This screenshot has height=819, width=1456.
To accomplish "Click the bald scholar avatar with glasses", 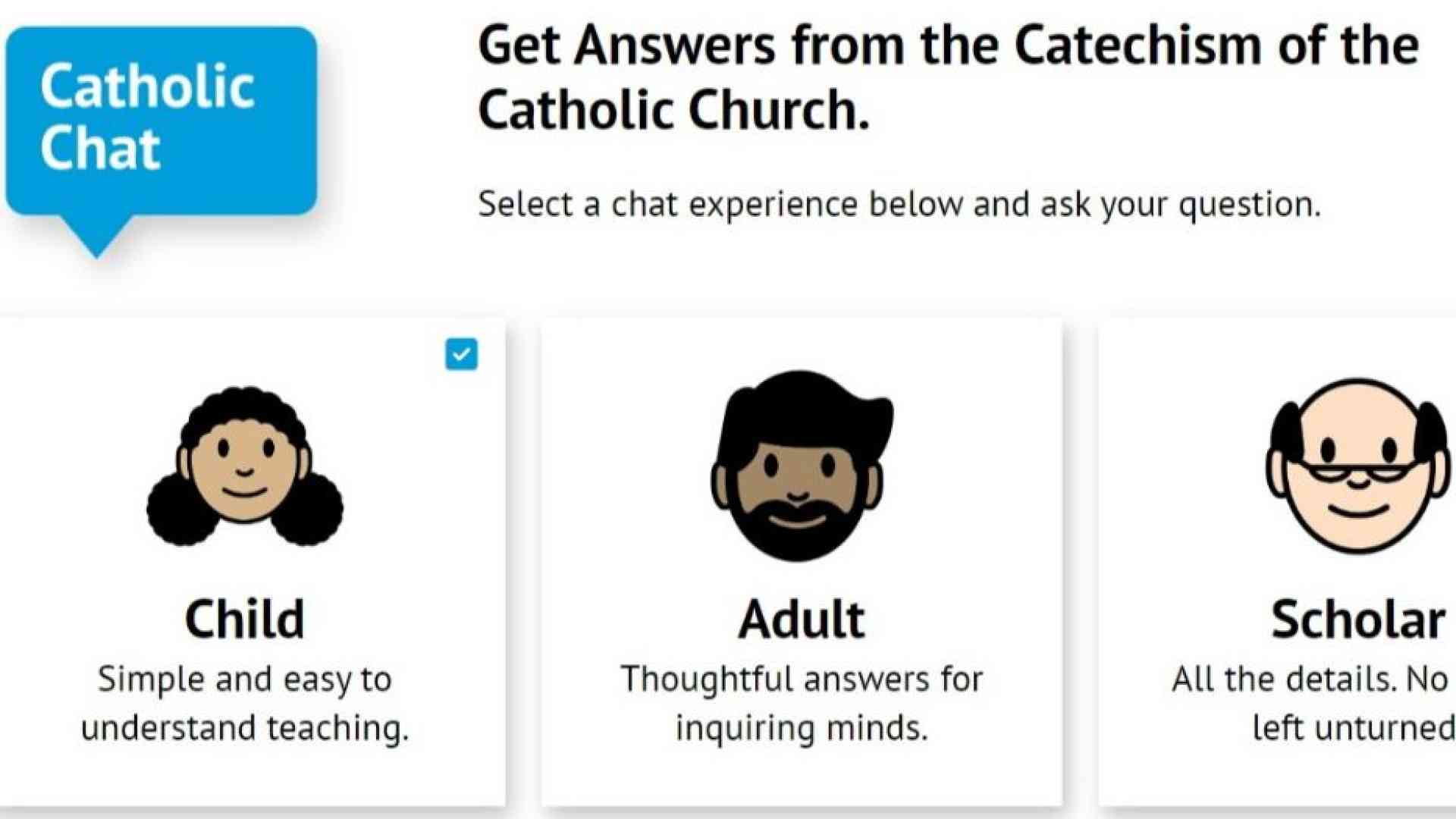I will coord(1357,466).
